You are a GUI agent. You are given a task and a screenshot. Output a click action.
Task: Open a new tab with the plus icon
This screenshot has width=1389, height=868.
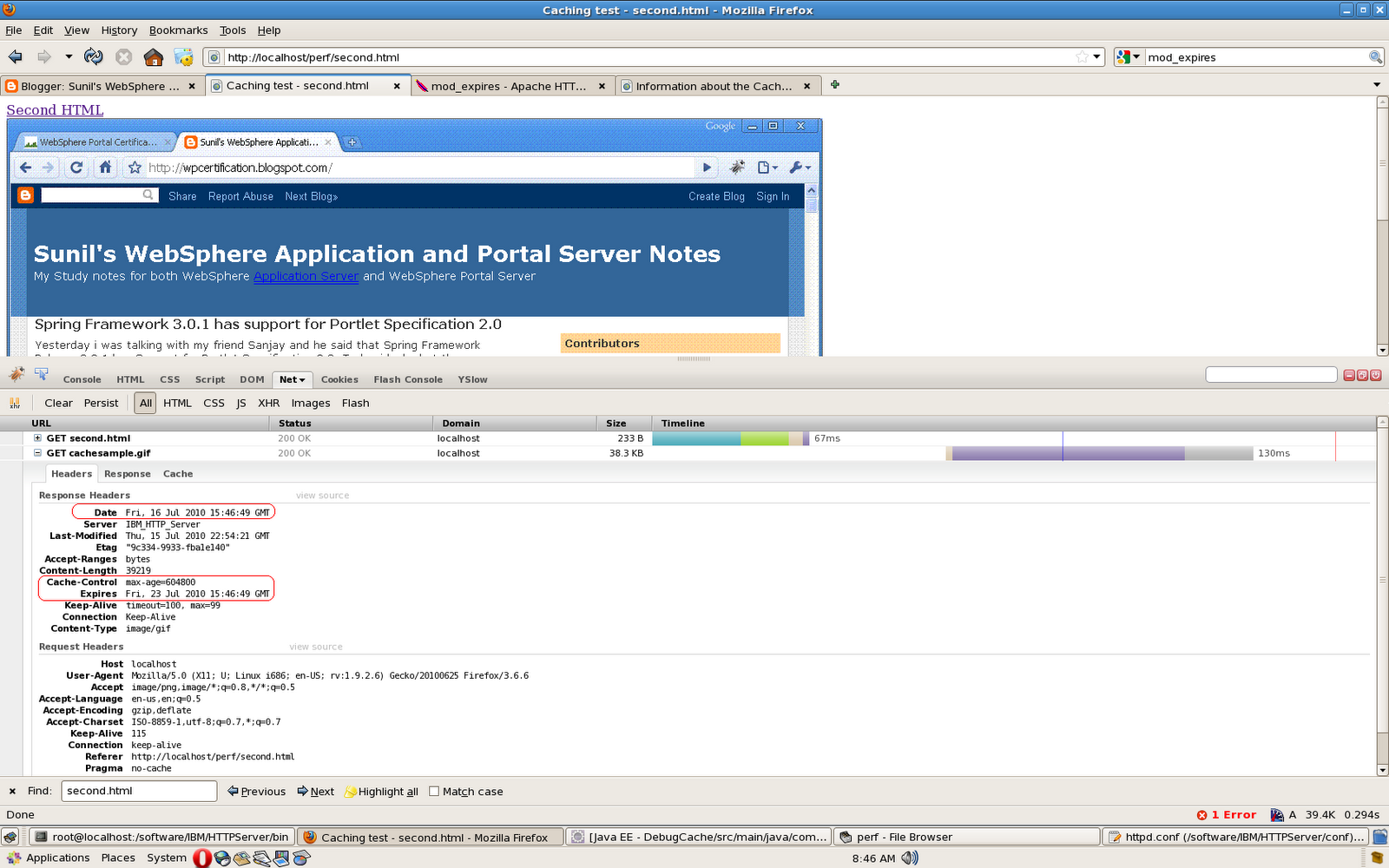834,85
